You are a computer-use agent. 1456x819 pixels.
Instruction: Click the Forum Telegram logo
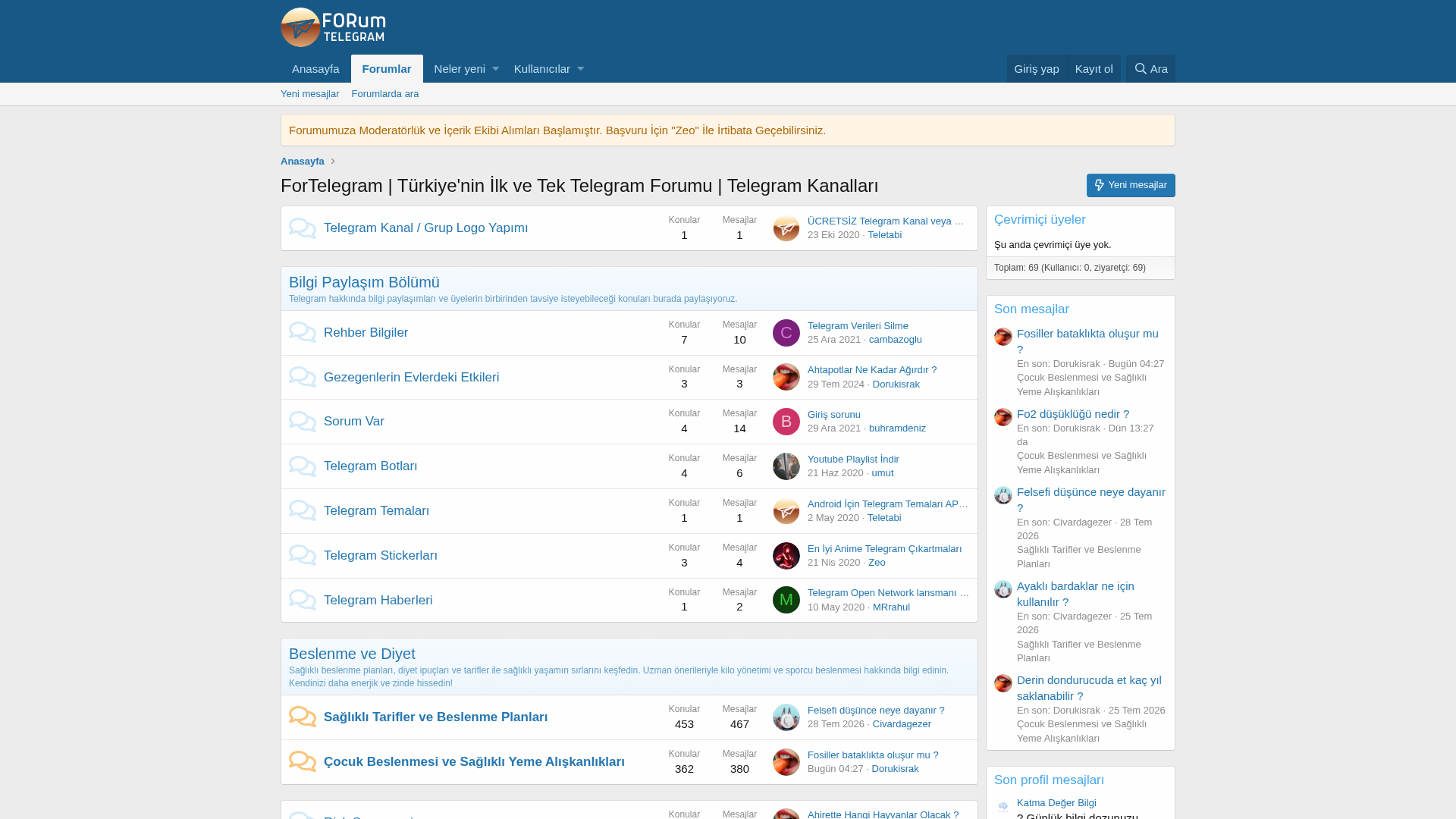coord(333,27)
